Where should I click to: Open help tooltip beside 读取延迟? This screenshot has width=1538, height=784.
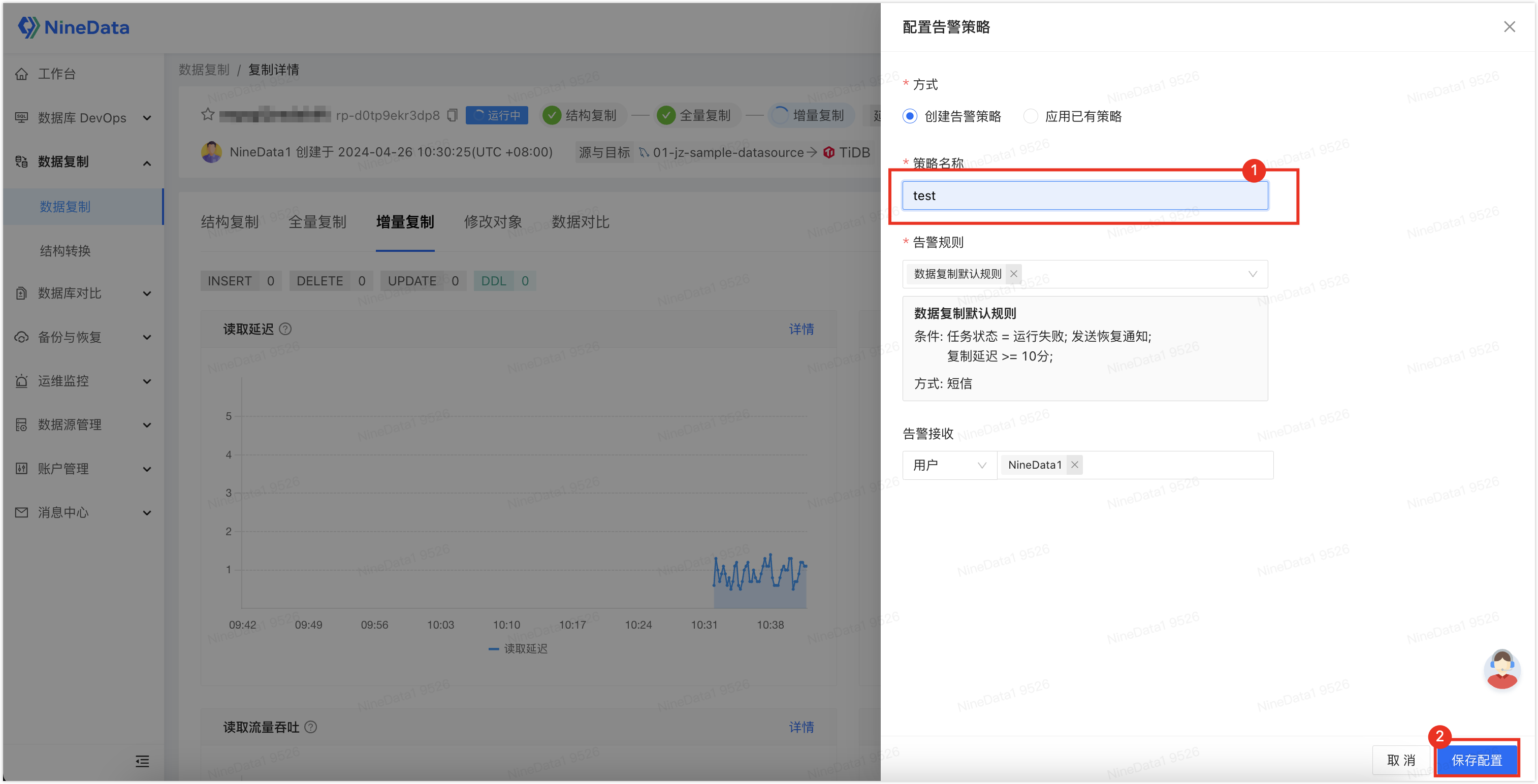(x=285, y=329)
